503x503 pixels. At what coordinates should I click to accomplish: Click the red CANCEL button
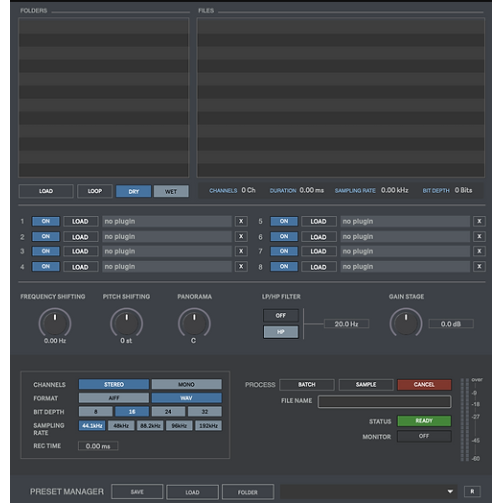(x=424, y=385)
